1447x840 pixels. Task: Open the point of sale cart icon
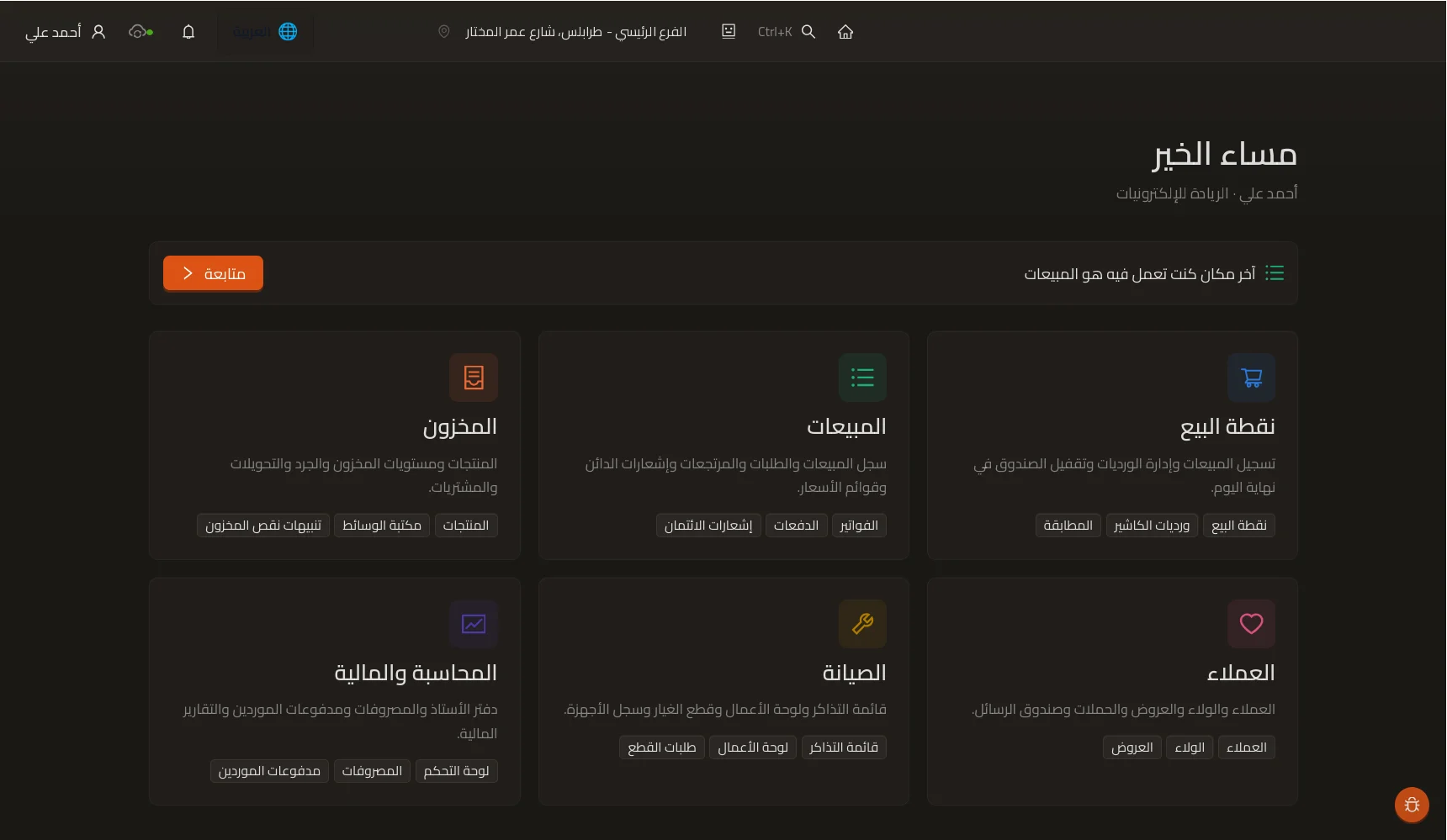click(1252, 378)
